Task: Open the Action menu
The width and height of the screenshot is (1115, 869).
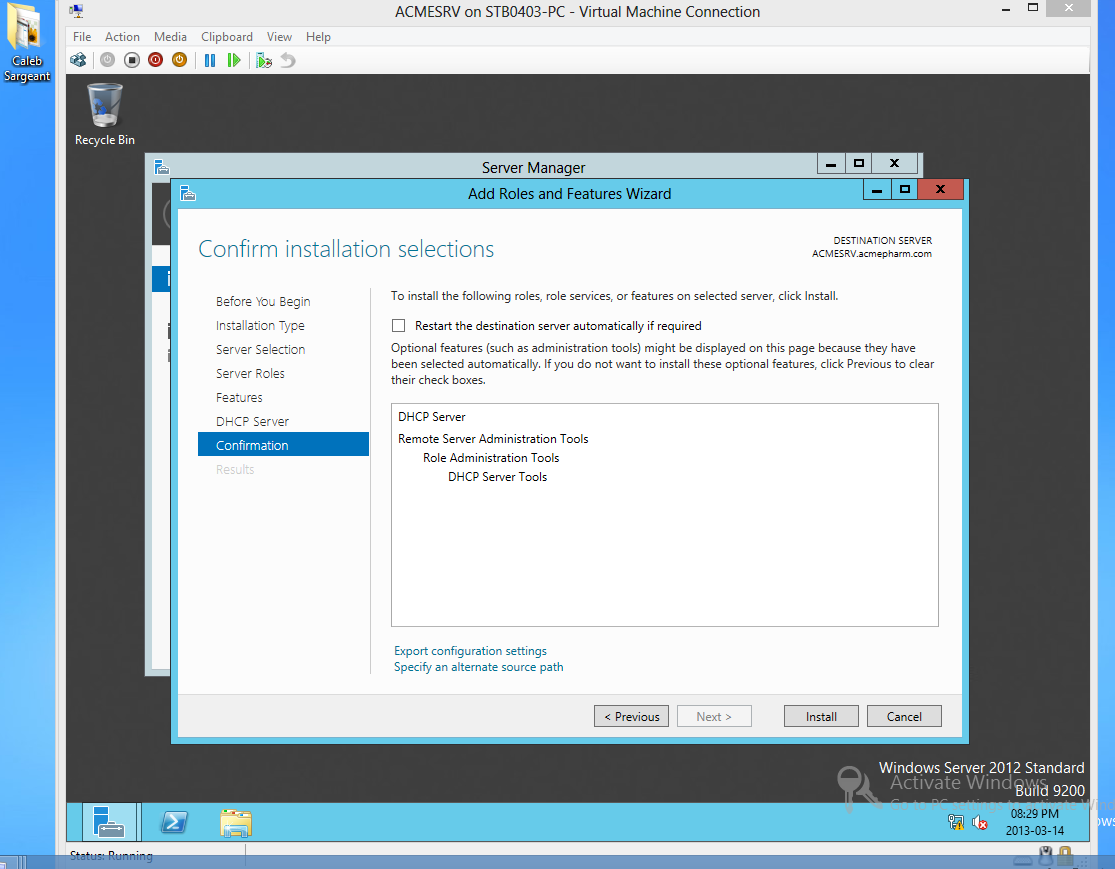Action: tap(122, 37)
